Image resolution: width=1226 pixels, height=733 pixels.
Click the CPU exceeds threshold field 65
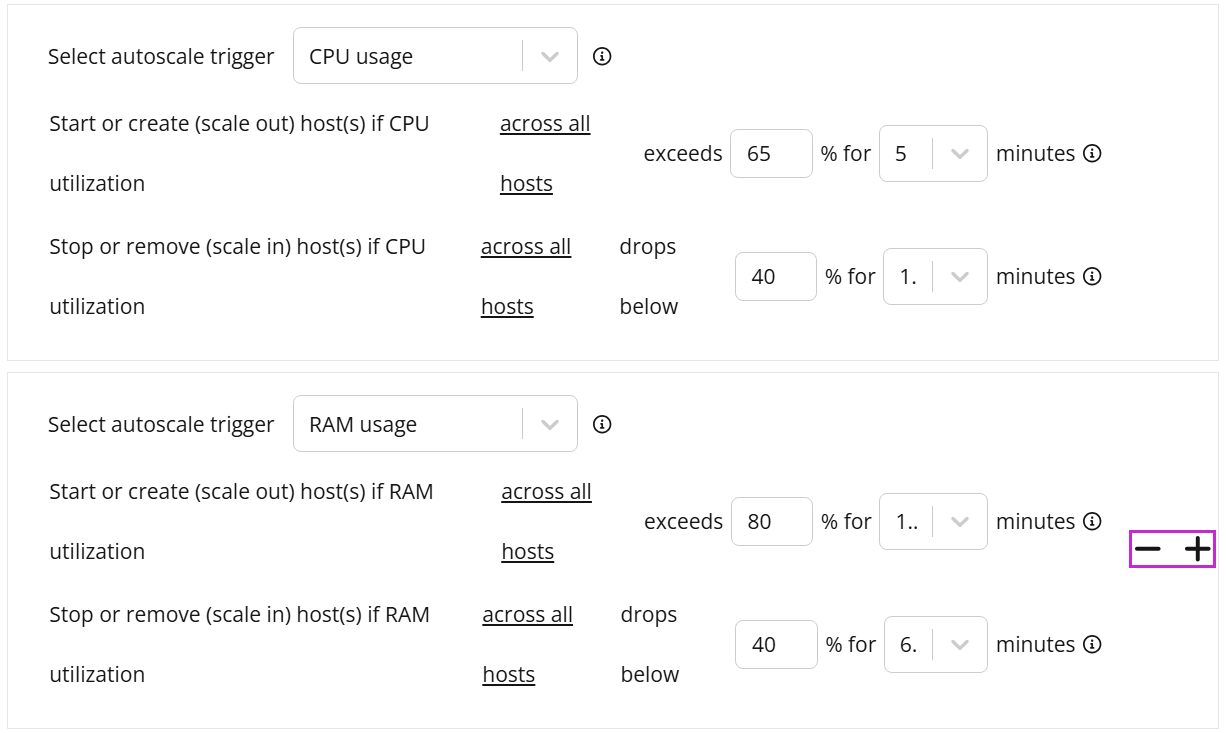(x=771, y=153)
